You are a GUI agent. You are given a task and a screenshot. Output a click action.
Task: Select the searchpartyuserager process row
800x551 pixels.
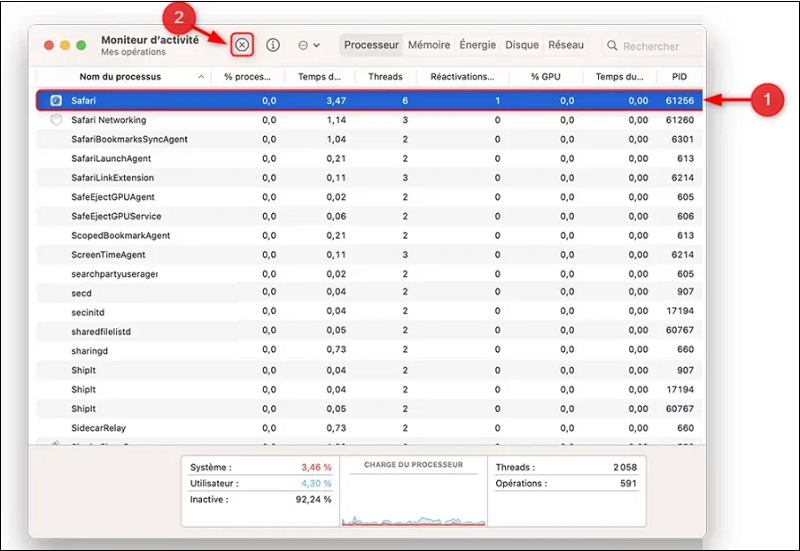[369, 274]
